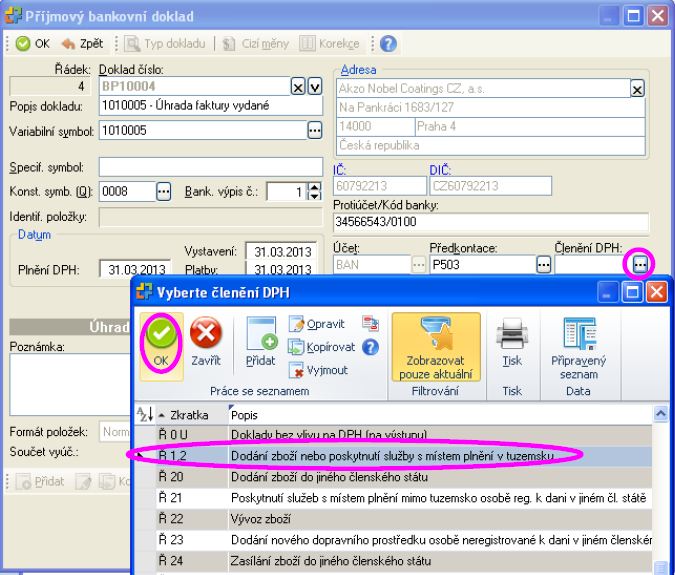675x575 pixels.
Task: Click the DIČ link label
Action: (440, 170)
